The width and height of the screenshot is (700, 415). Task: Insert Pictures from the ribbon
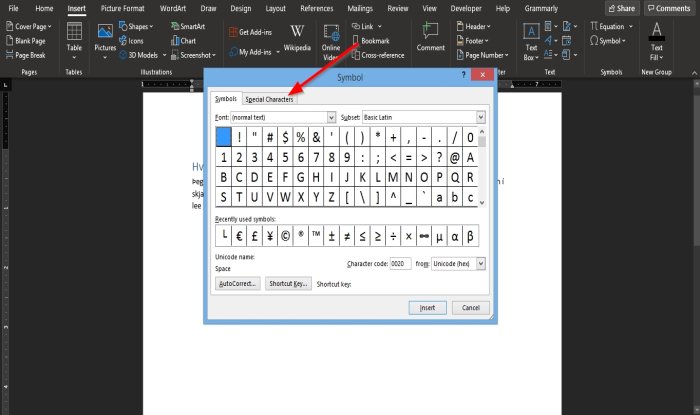pyautogui.click(x=105, y=41)
